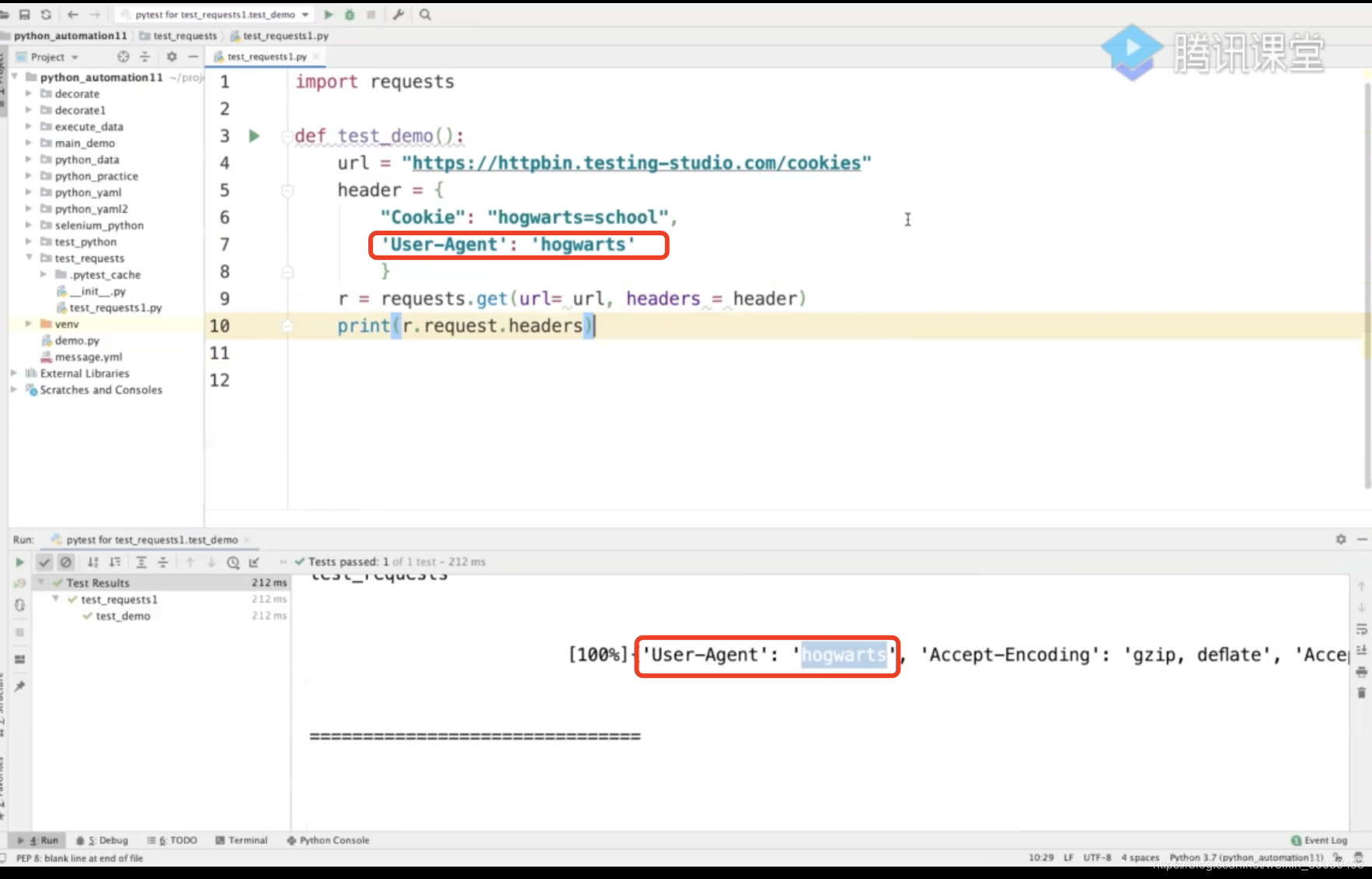Toggle Show Passed tests checkmark
1372x879 pixels.
tap(44, 562)
